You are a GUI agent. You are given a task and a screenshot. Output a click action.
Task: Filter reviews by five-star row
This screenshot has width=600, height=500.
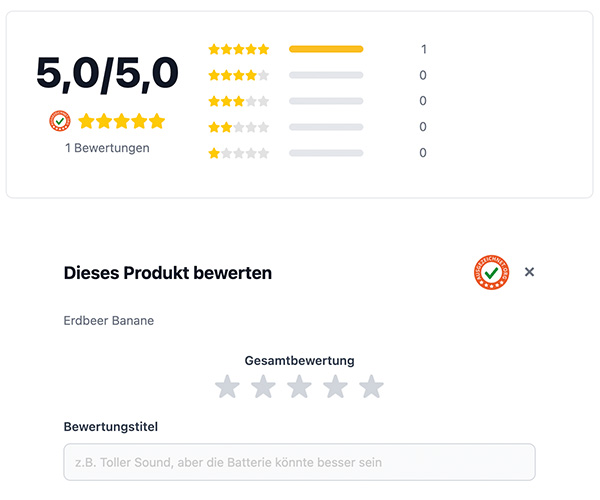[x=238, y=49]
